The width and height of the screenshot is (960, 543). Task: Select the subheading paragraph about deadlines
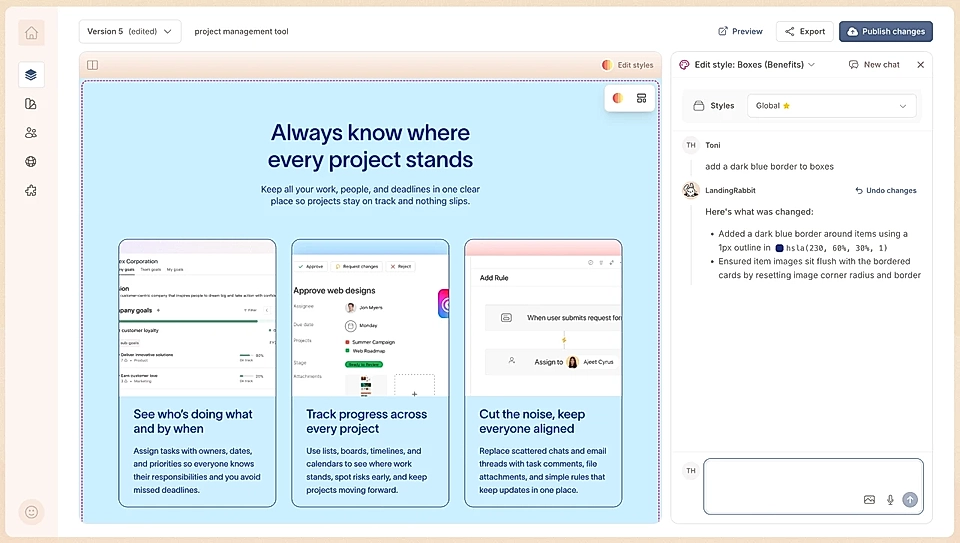(x=370, y=195)
